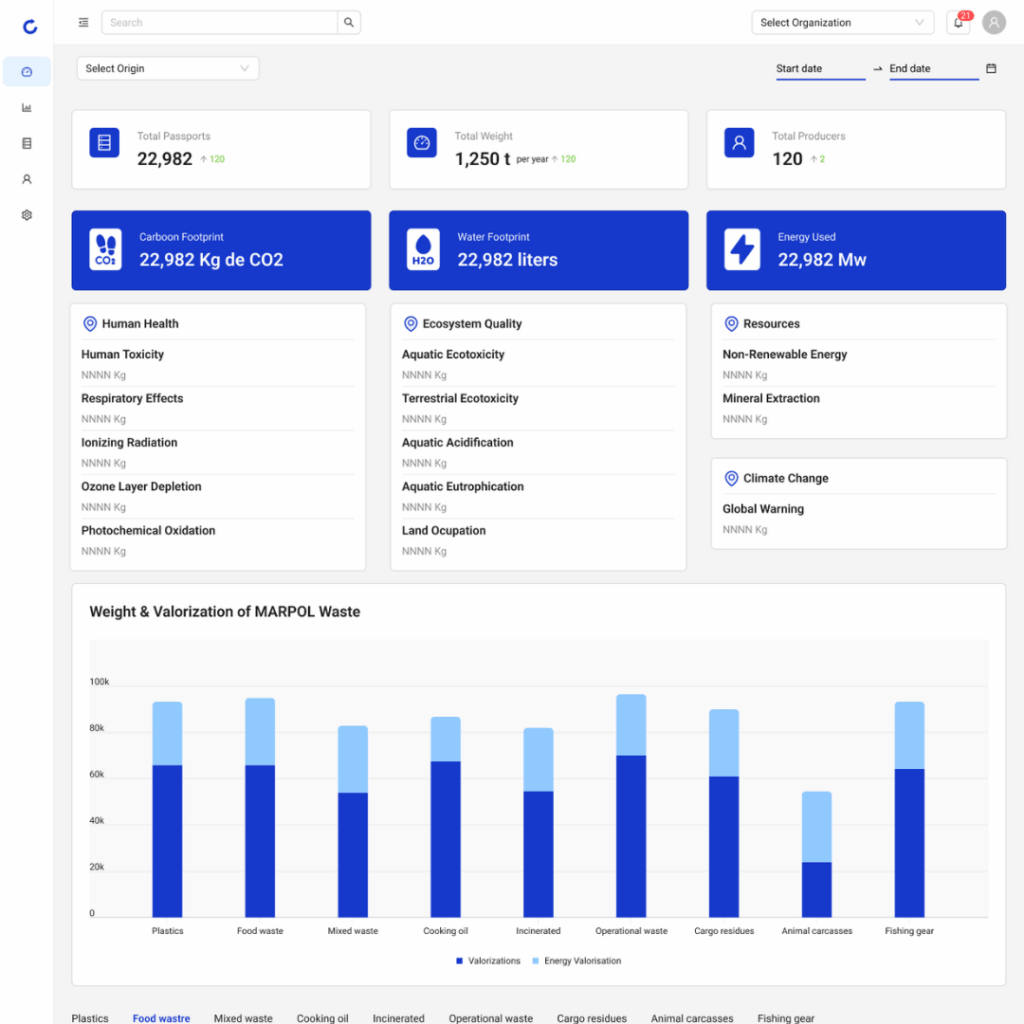Click the End date field

click(x=932, y=69)
